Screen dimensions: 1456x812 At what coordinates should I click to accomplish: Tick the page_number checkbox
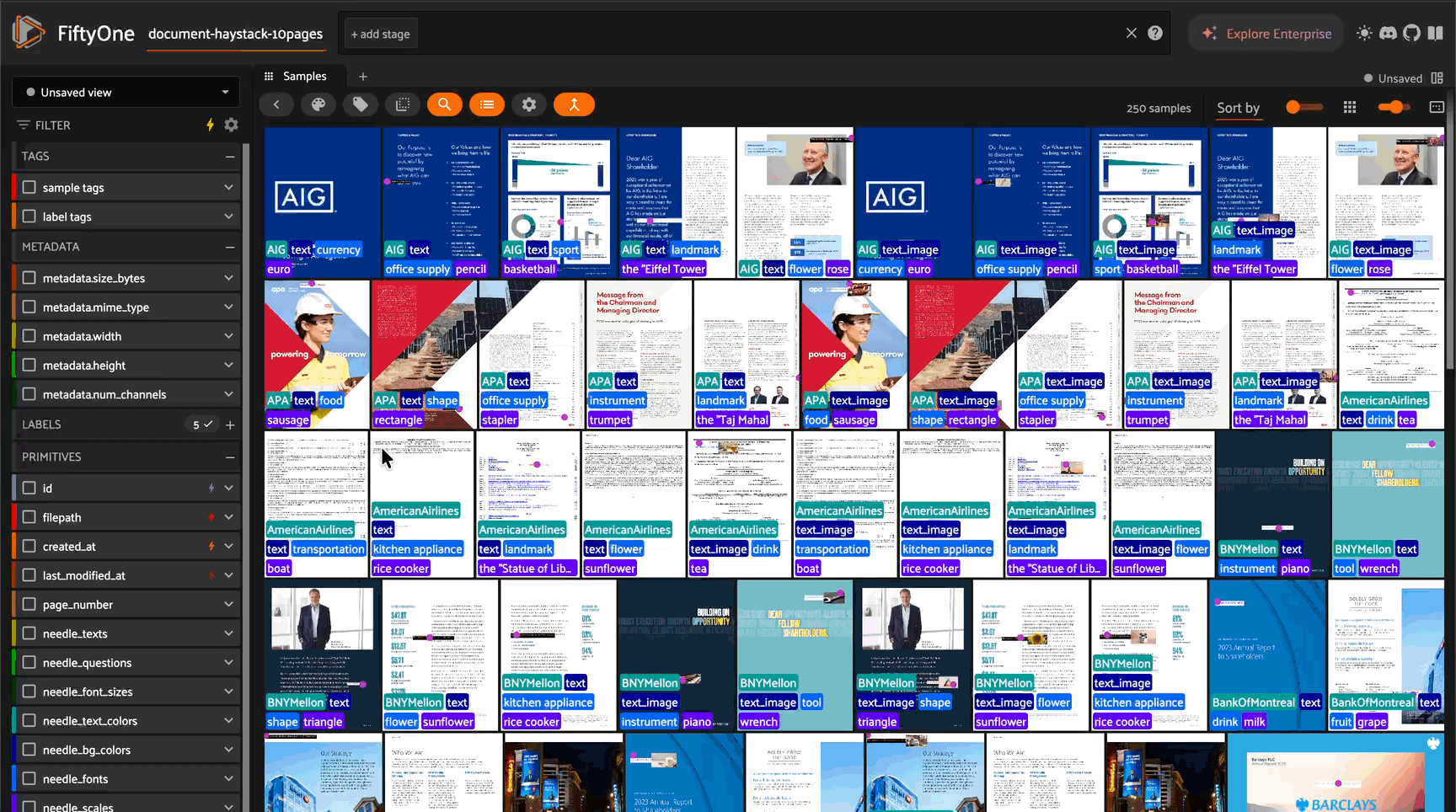coord(29,605)
